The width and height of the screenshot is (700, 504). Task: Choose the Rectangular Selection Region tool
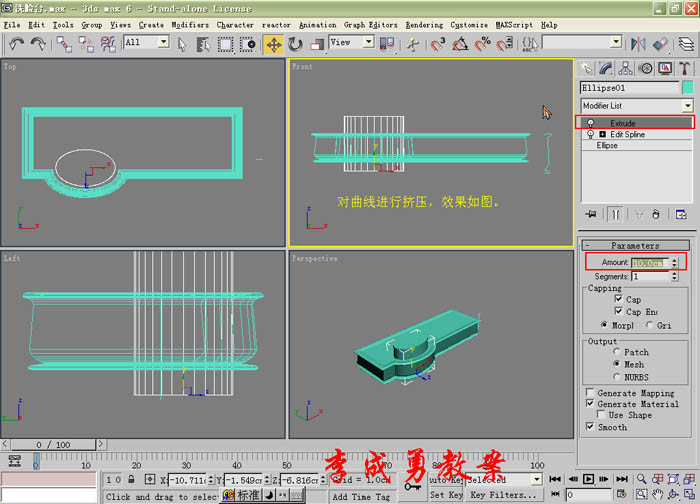pyautogui.click(x=225, y=44)
